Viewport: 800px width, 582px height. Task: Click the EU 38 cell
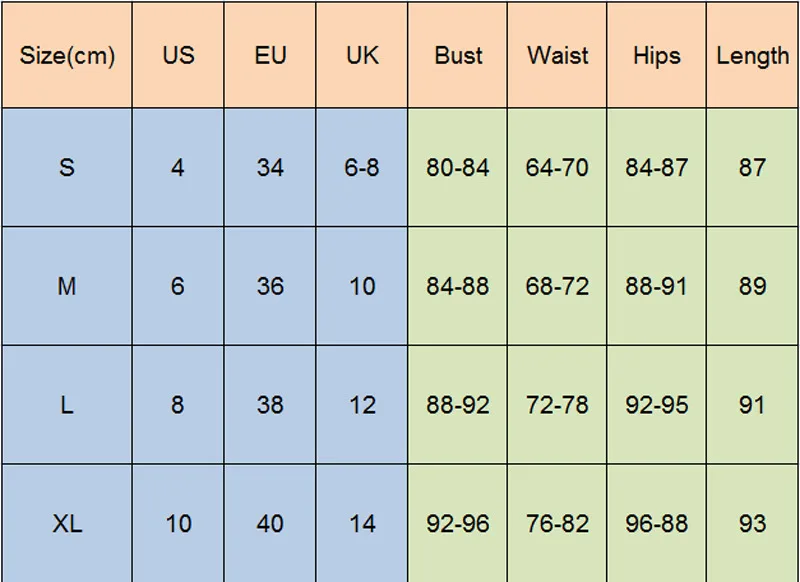pyautogui.click(x=270, y=405)
